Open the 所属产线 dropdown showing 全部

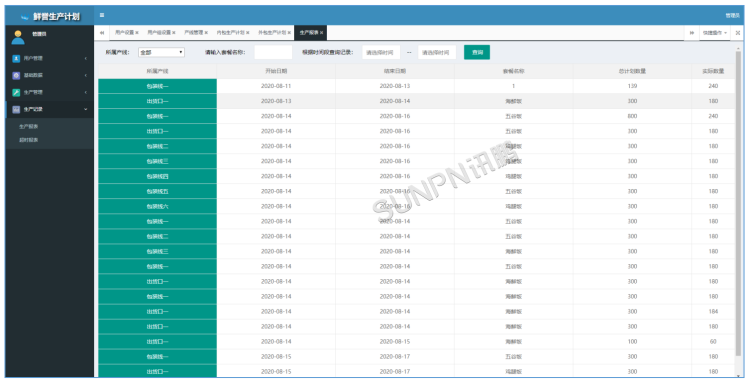161,53
